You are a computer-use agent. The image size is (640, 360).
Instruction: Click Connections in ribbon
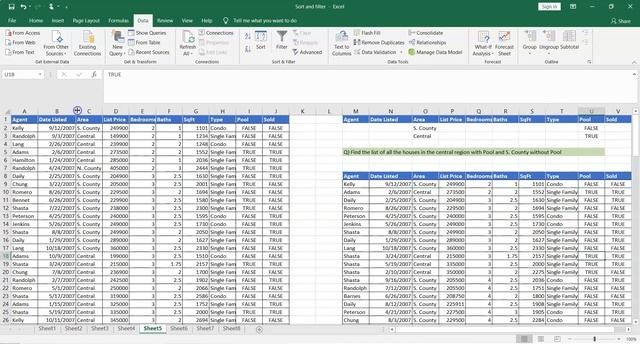click(x=216, y=33)
